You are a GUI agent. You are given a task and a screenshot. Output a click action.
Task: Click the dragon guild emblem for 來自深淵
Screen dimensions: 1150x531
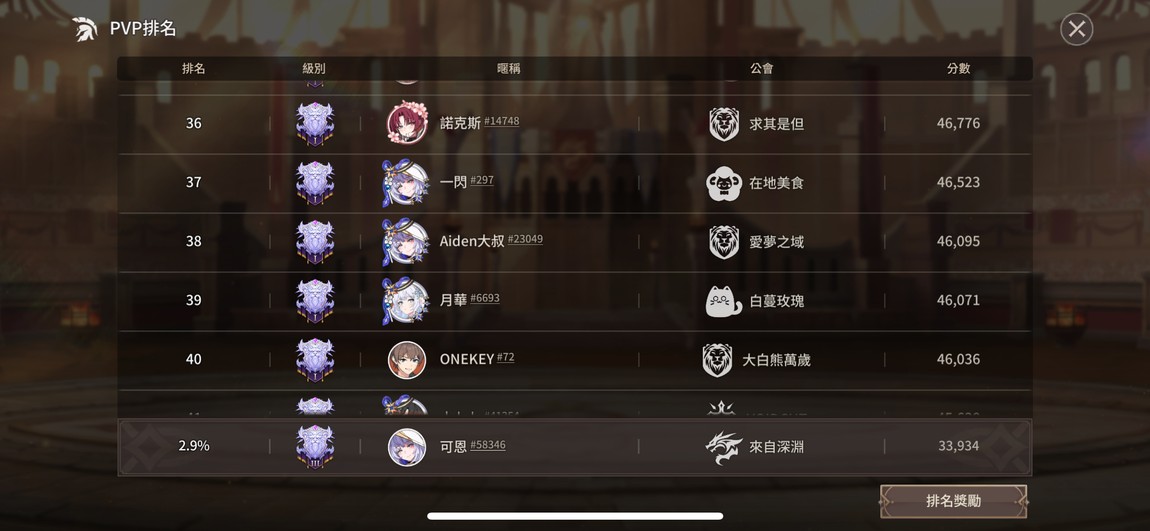(x=723, y=447)
